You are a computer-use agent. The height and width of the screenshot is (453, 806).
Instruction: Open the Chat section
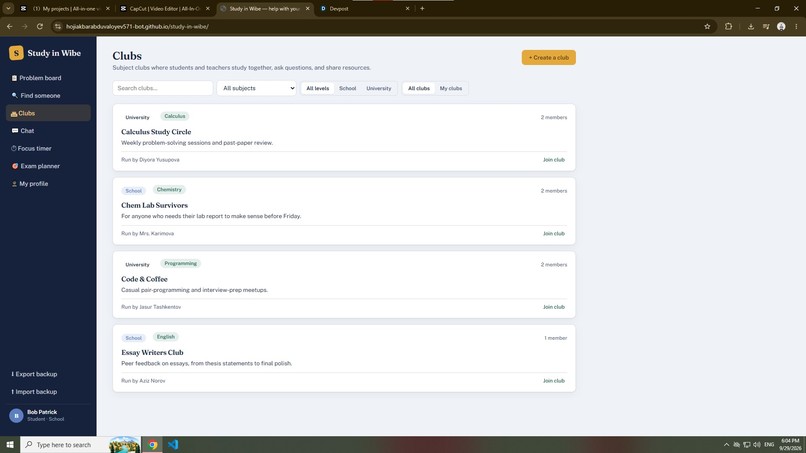pos(48,131)
